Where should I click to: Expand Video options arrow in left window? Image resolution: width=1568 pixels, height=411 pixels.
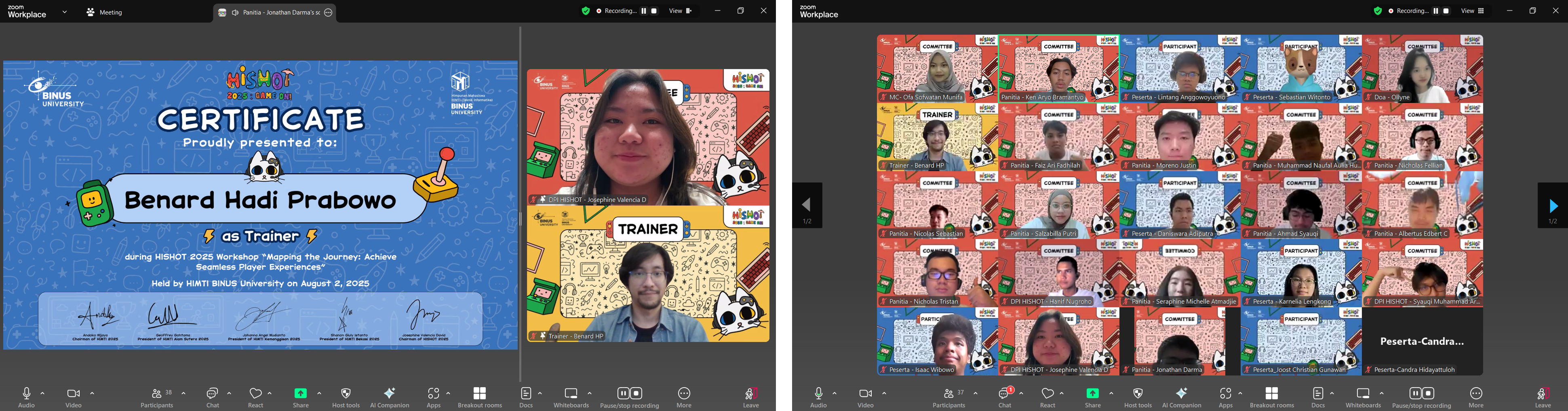tap(92, 393)
